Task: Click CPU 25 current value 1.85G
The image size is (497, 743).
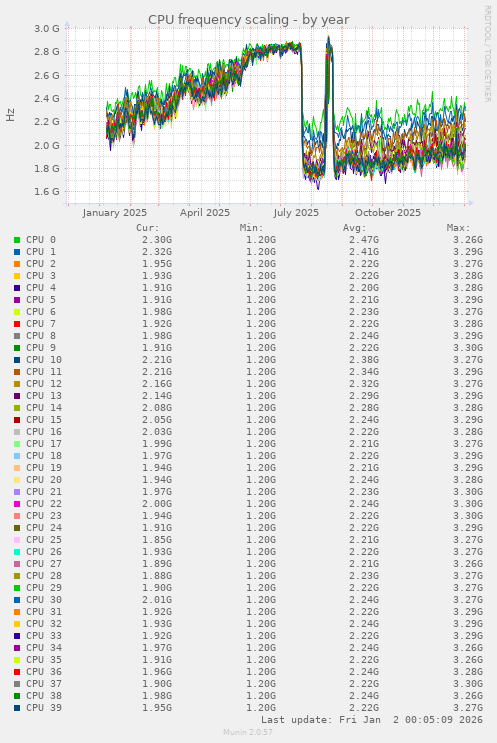Action: click(157, 540)
